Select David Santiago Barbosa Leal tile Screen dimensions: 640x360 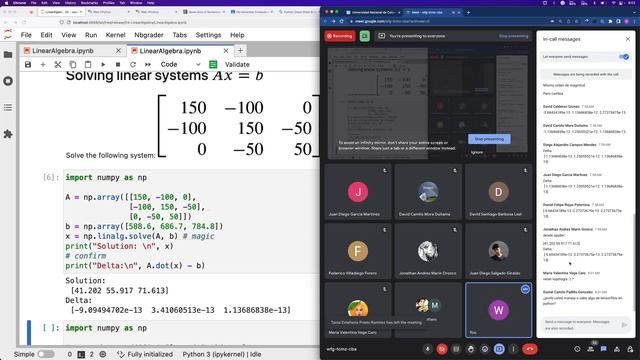[x=498, y=191]
